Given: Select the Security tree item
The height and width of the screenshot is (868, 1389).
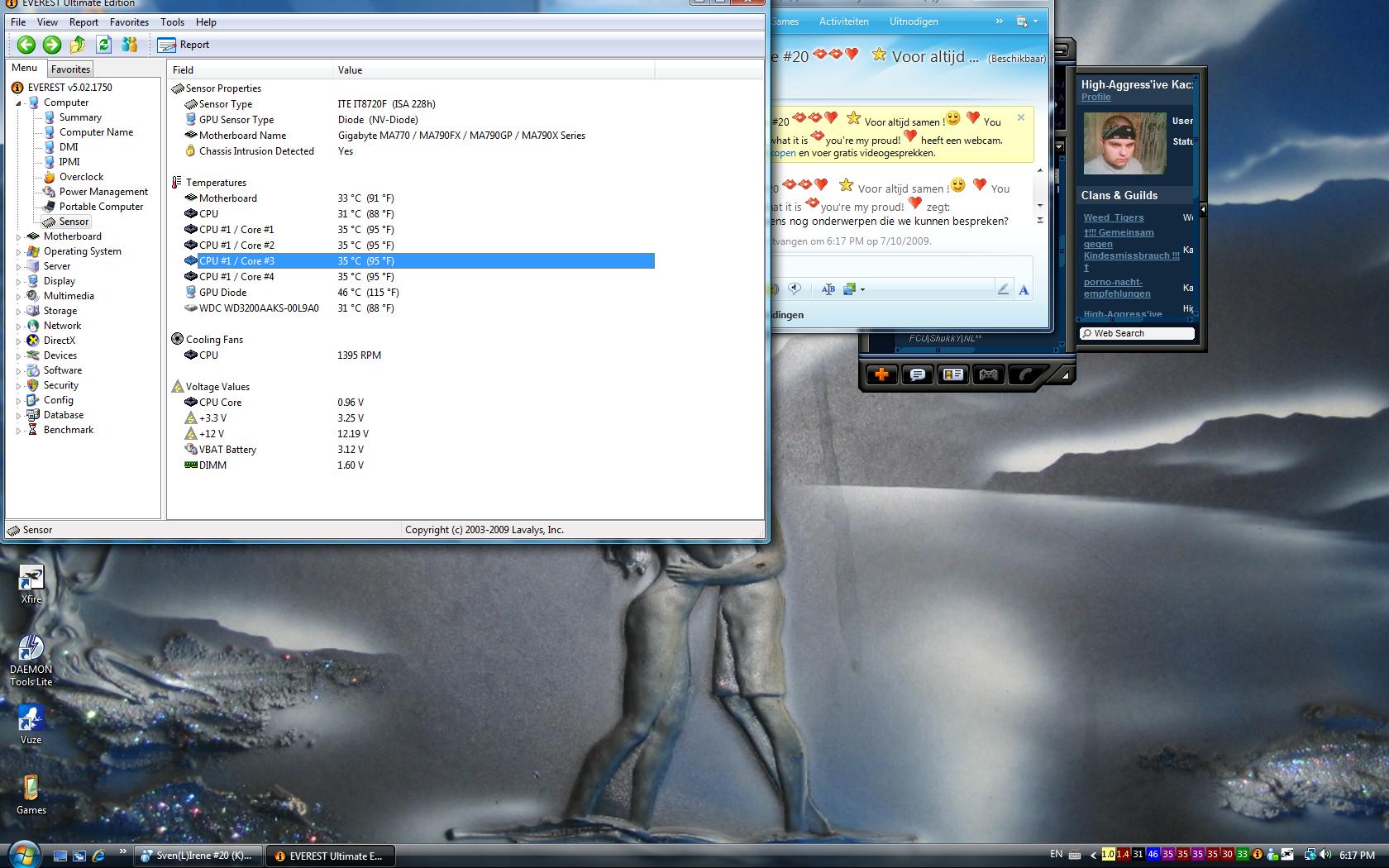Looking at the screenshot, I should (x=61, y=385).
